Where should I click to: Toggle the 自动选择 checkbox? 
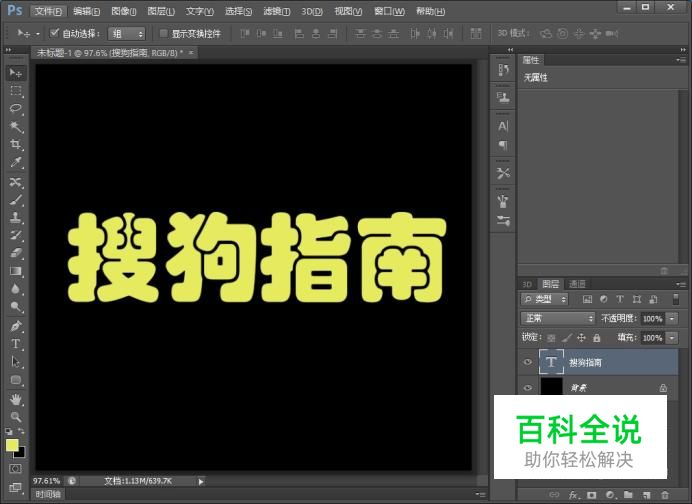coord(54,33)
